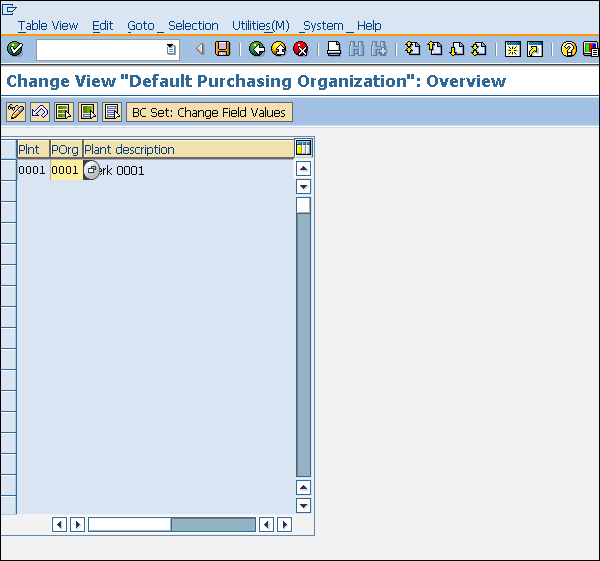Image resolution: width=600 pixels, height=561 pixels.
Task: Click the Undo Change icon
Action: coord(40,112)
